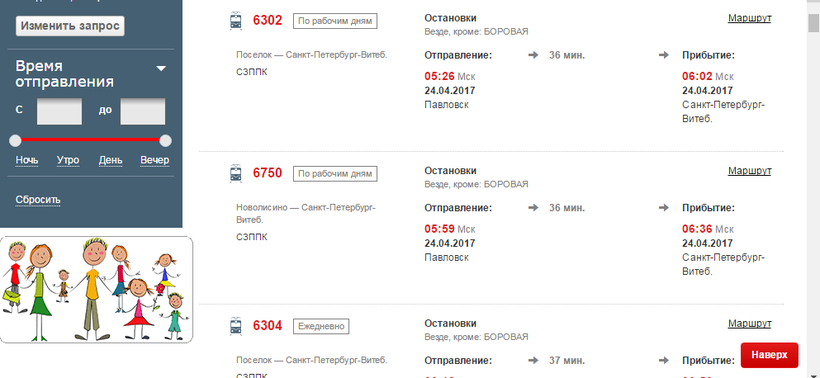Screen dimensions: 820x378
Task: Click the departure time 'до' input field
Action: [143, 111]
